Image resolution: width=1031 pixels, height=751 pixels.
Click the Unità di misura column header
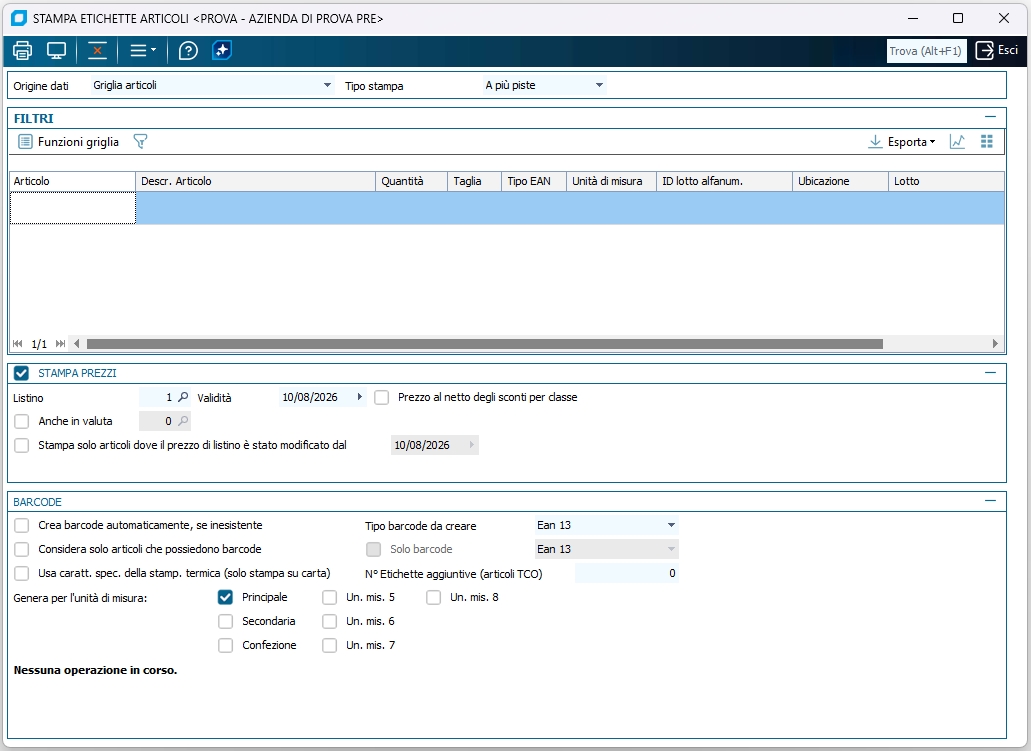(611, 182)
